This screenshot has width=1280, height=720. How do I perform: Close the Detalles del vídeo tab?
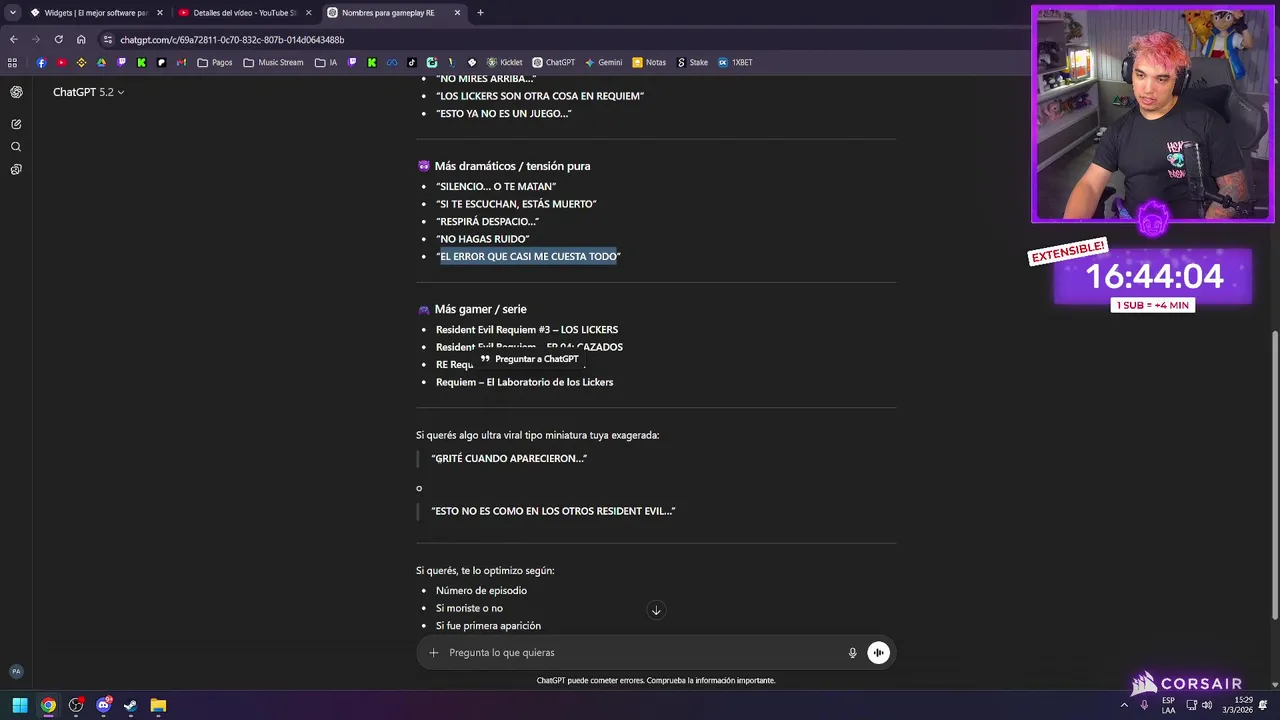309,13
